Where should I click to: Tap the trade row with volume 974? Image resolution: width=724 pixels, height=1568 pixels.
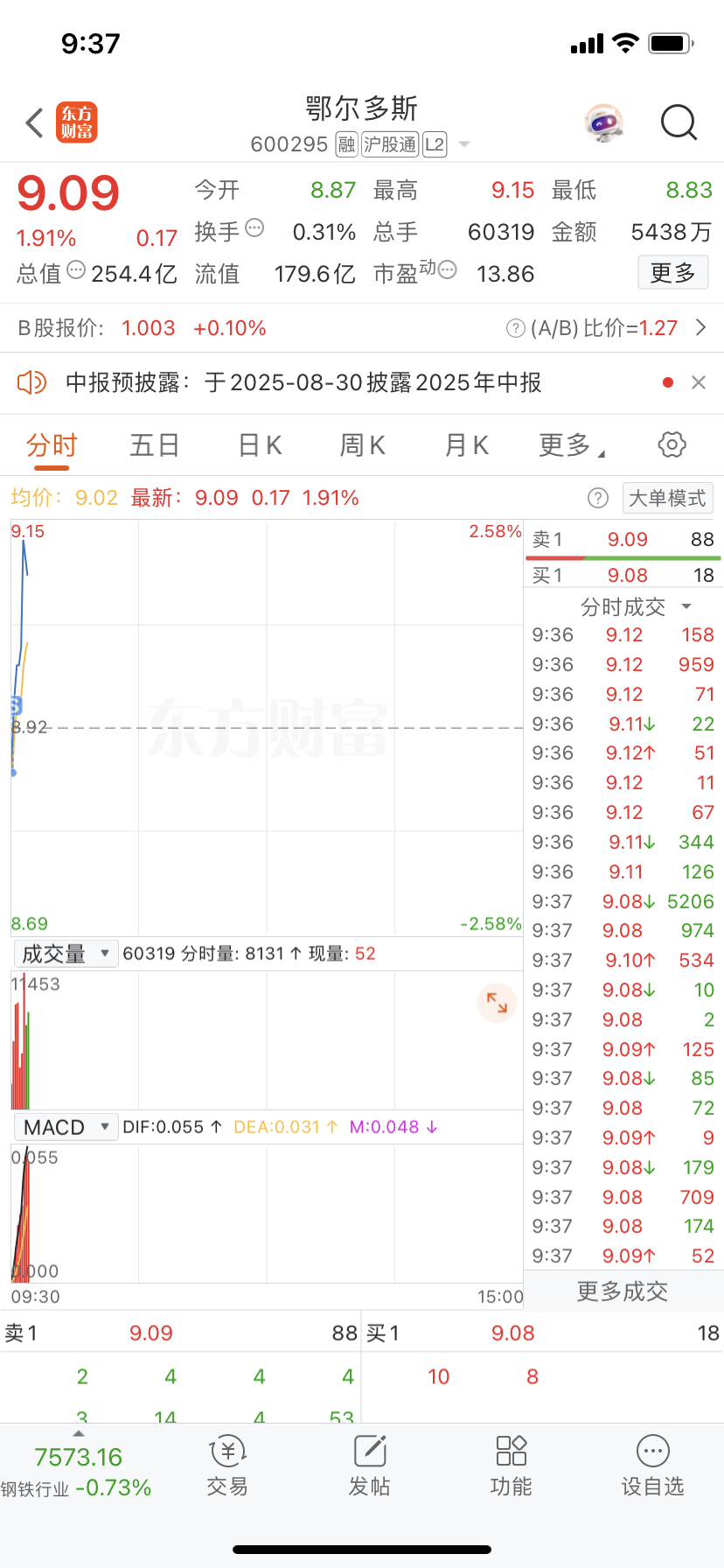623,931
